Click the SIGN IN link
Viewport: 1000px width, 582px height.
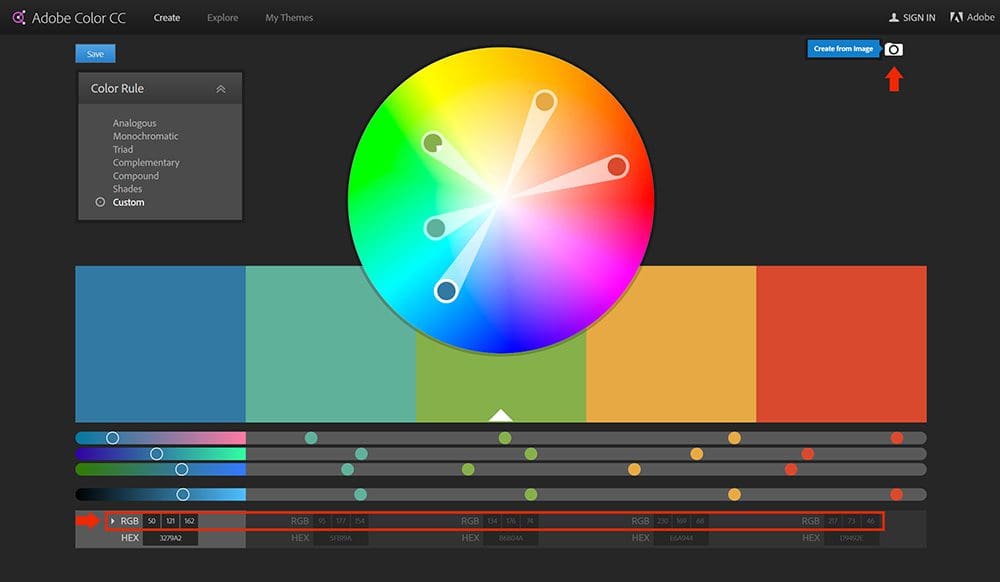click(x=919, y=18)
